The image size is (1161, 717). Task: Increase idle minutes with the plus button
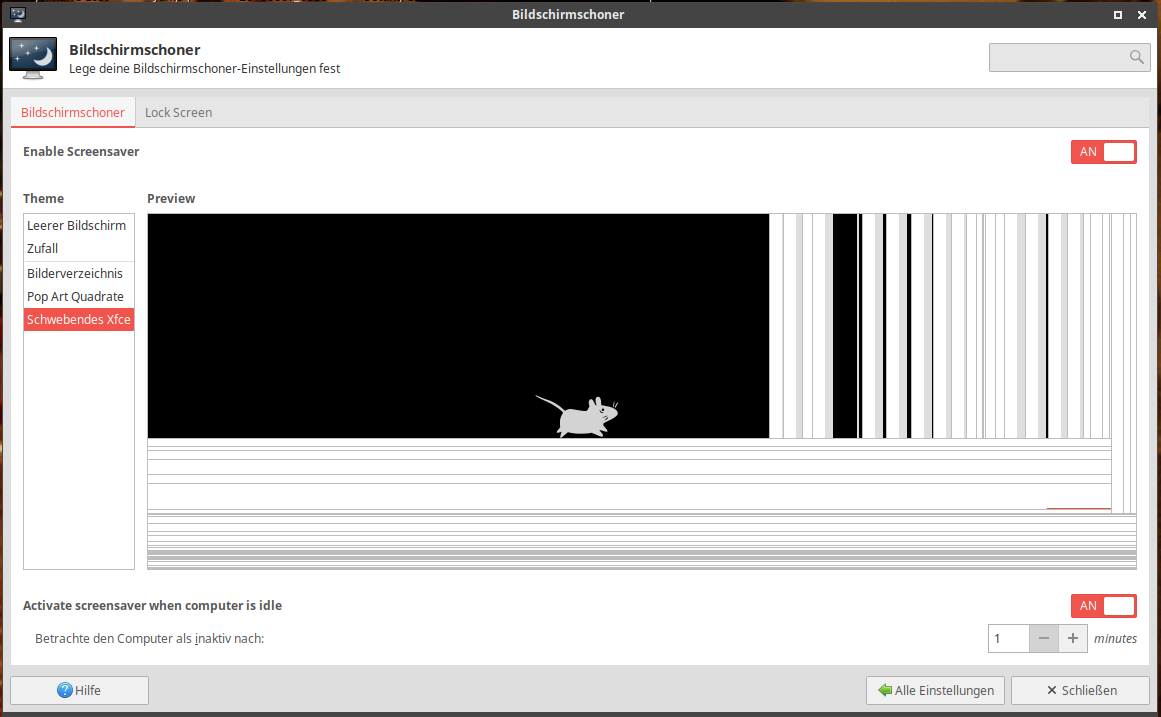coord(1073,638)
